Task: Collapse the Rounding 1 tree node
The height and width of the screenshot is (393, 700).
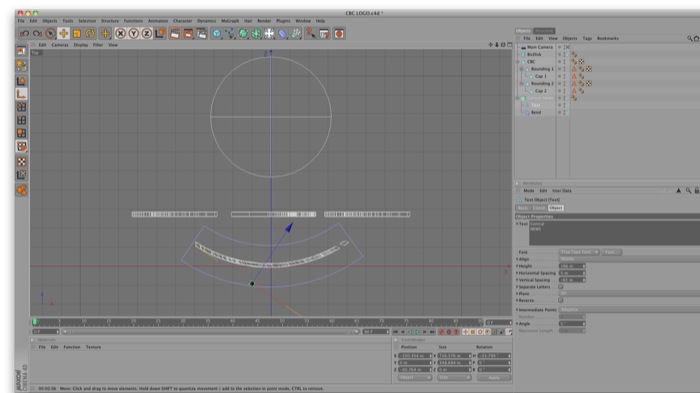Action: click(x=521, y=69)
